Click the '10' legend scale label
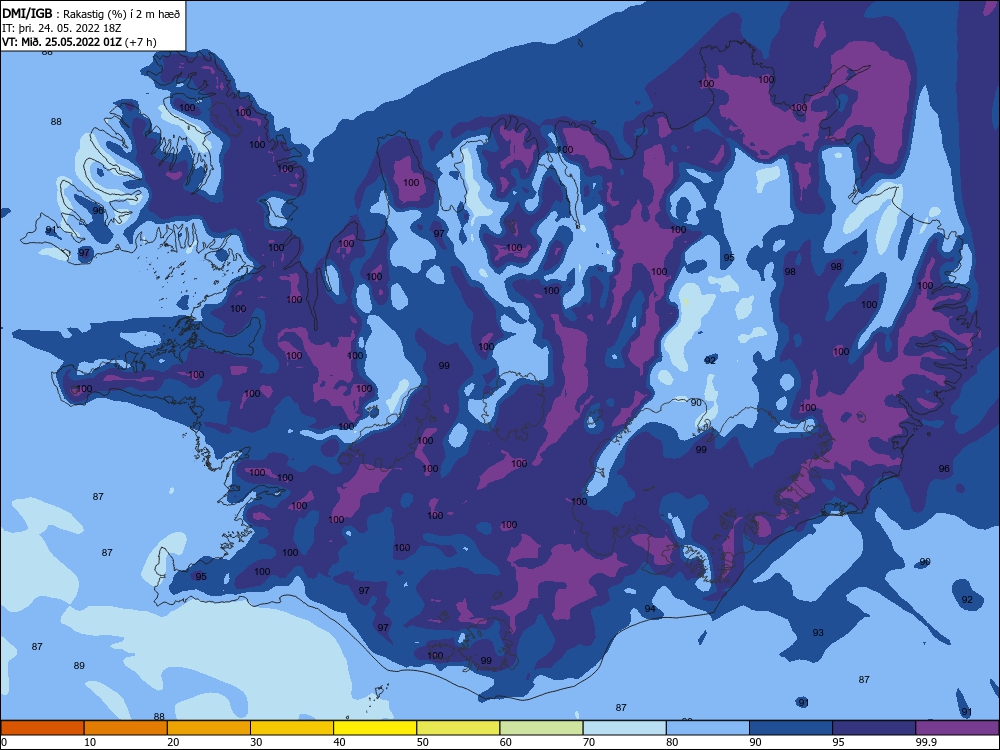The width and height of the screenshot is (1000, 750). pyautogui.click(x=90, y=742)
